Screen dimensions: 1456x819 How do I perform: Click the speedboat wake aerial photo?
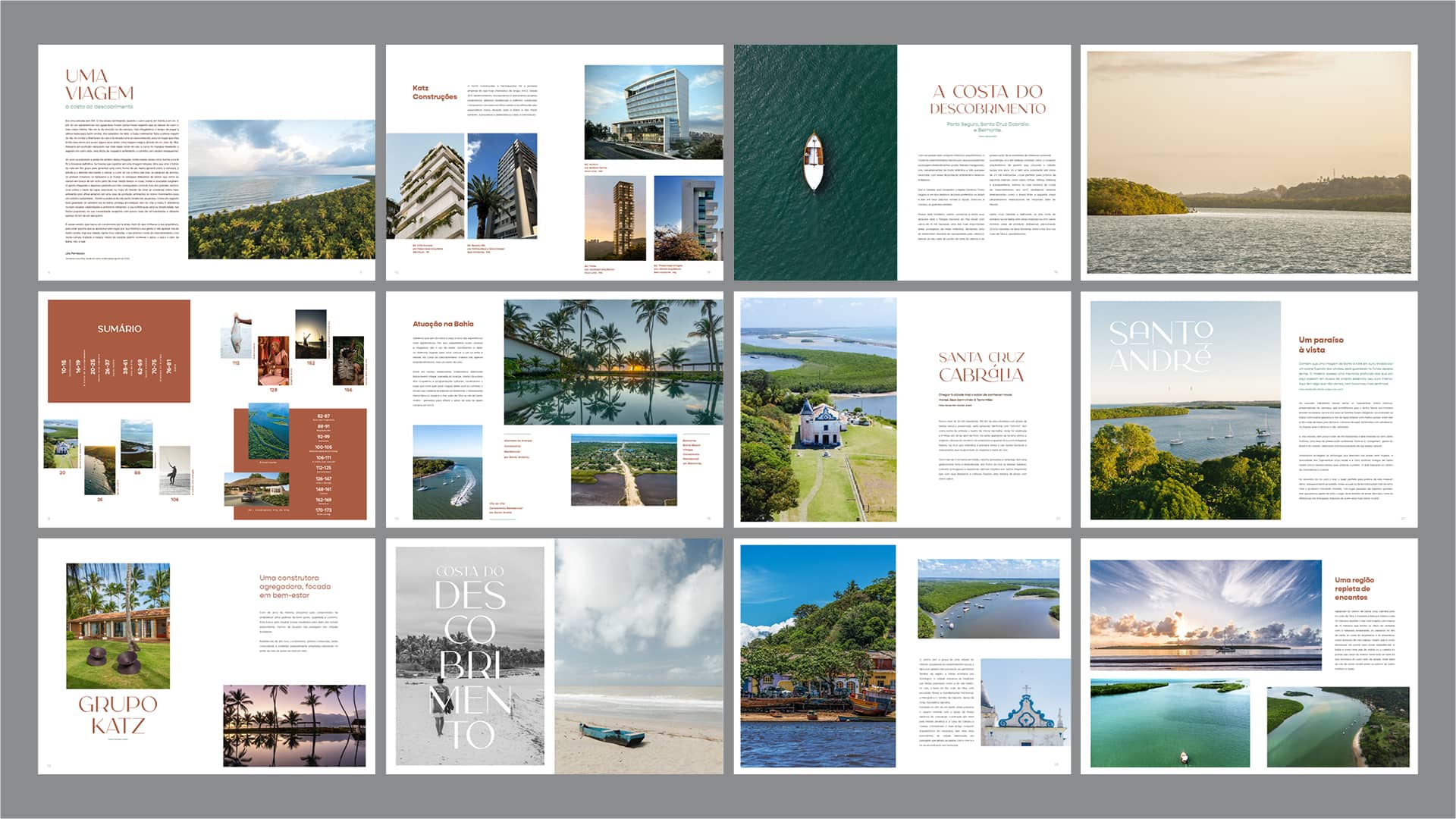447,472
